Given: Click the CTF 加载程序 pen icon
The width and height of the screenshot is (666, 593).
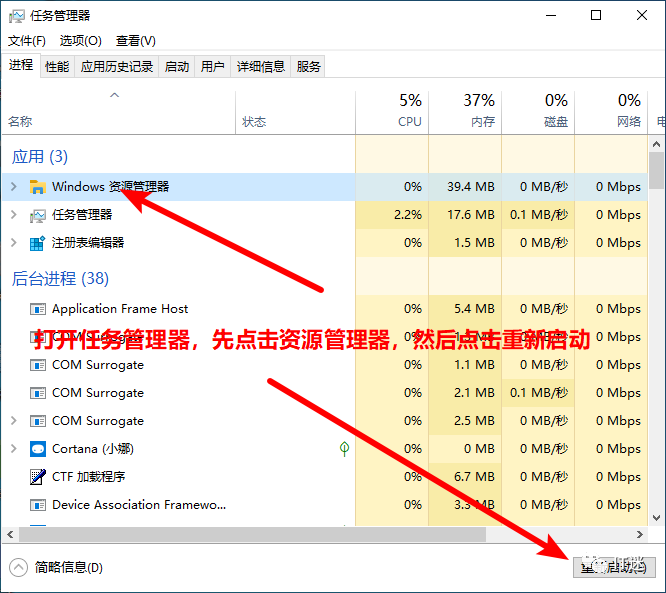Looking at the screenshot, I should click(x=38, y=477).
